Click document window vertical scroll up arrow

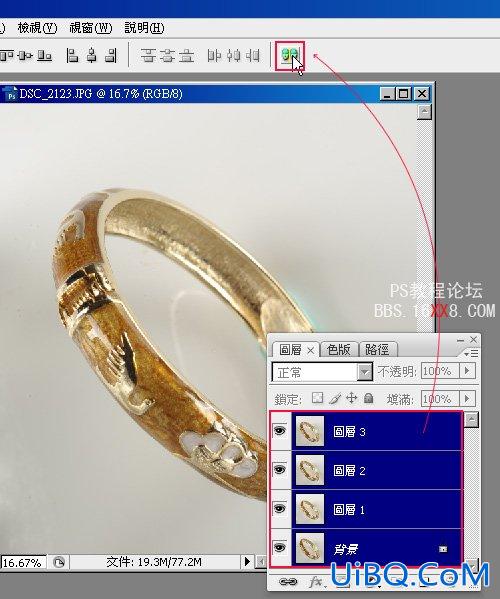point(424,112)
